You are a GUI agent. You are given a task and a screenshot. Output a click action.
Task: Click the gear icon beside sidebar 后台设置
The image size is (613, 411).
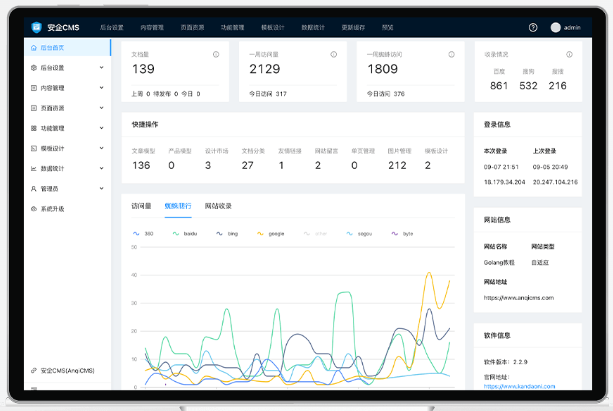[x=34, y=68]
